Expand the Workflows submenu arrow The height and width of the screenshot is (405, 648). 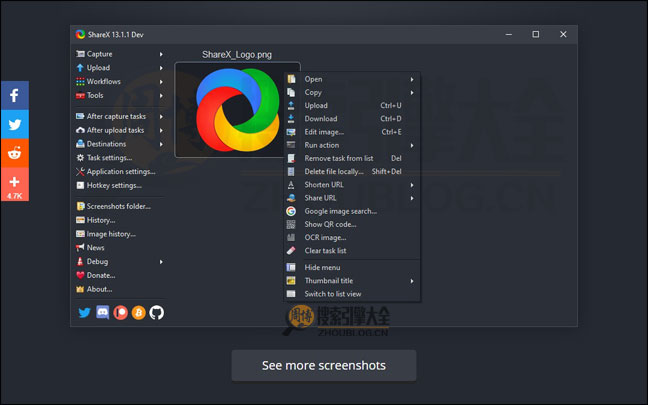click(161, 82)
